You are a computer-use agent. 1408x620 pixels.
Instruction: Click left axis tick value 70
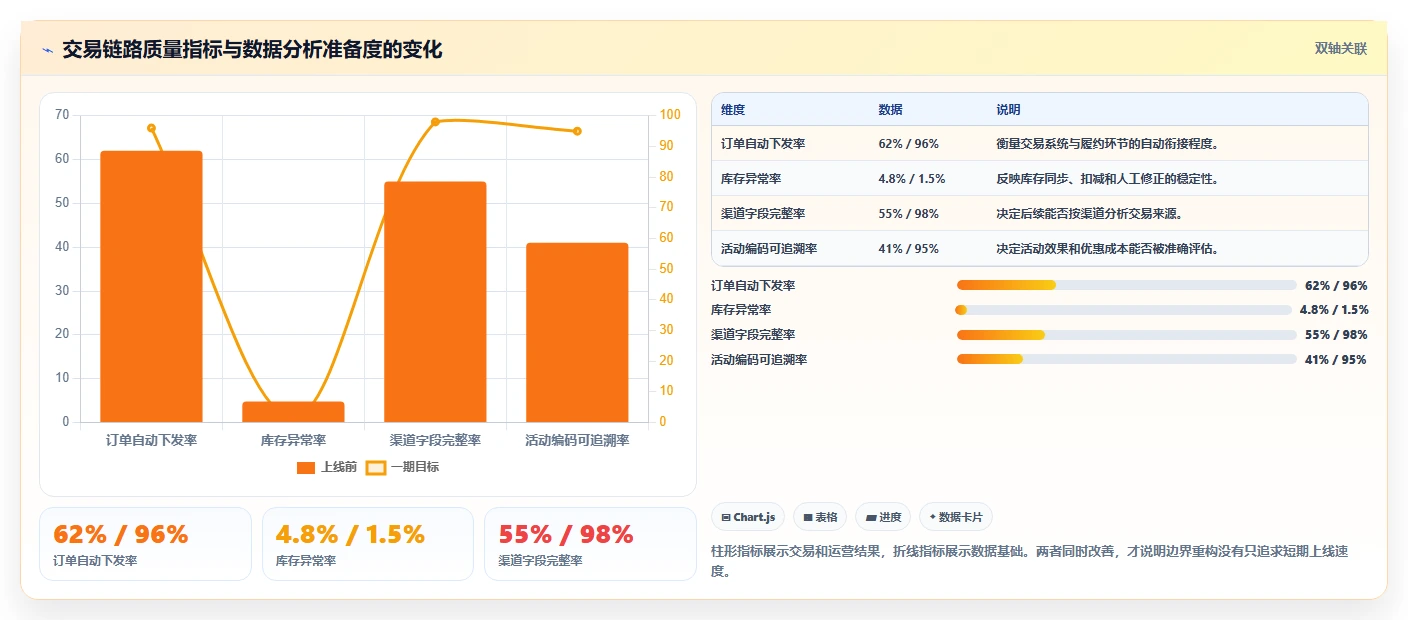pyautogui.click(x=62, y=115)
